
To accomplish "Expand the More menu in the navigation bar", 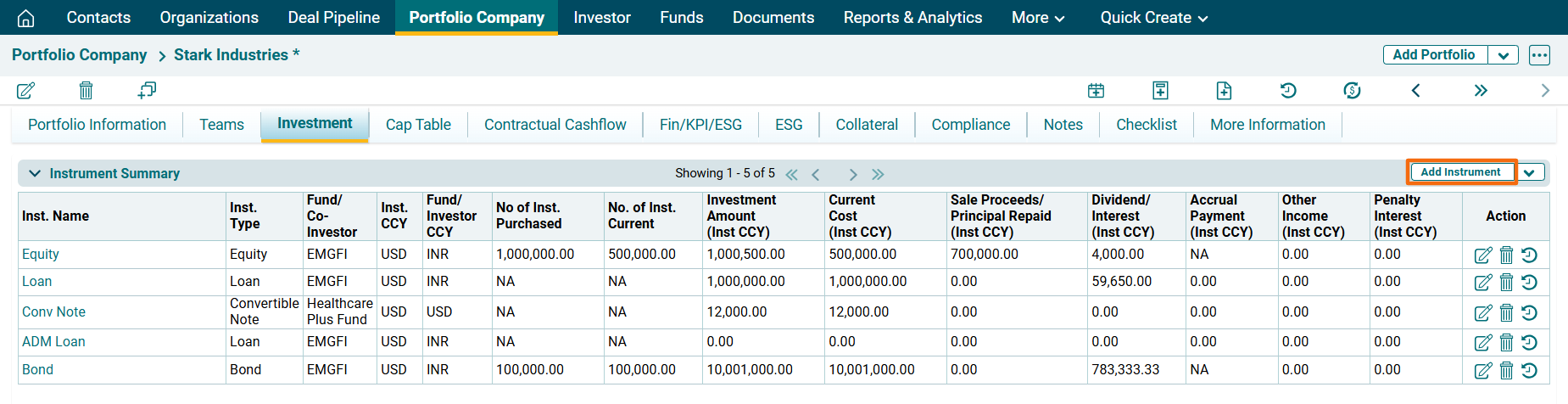I will pos(1038,18).
